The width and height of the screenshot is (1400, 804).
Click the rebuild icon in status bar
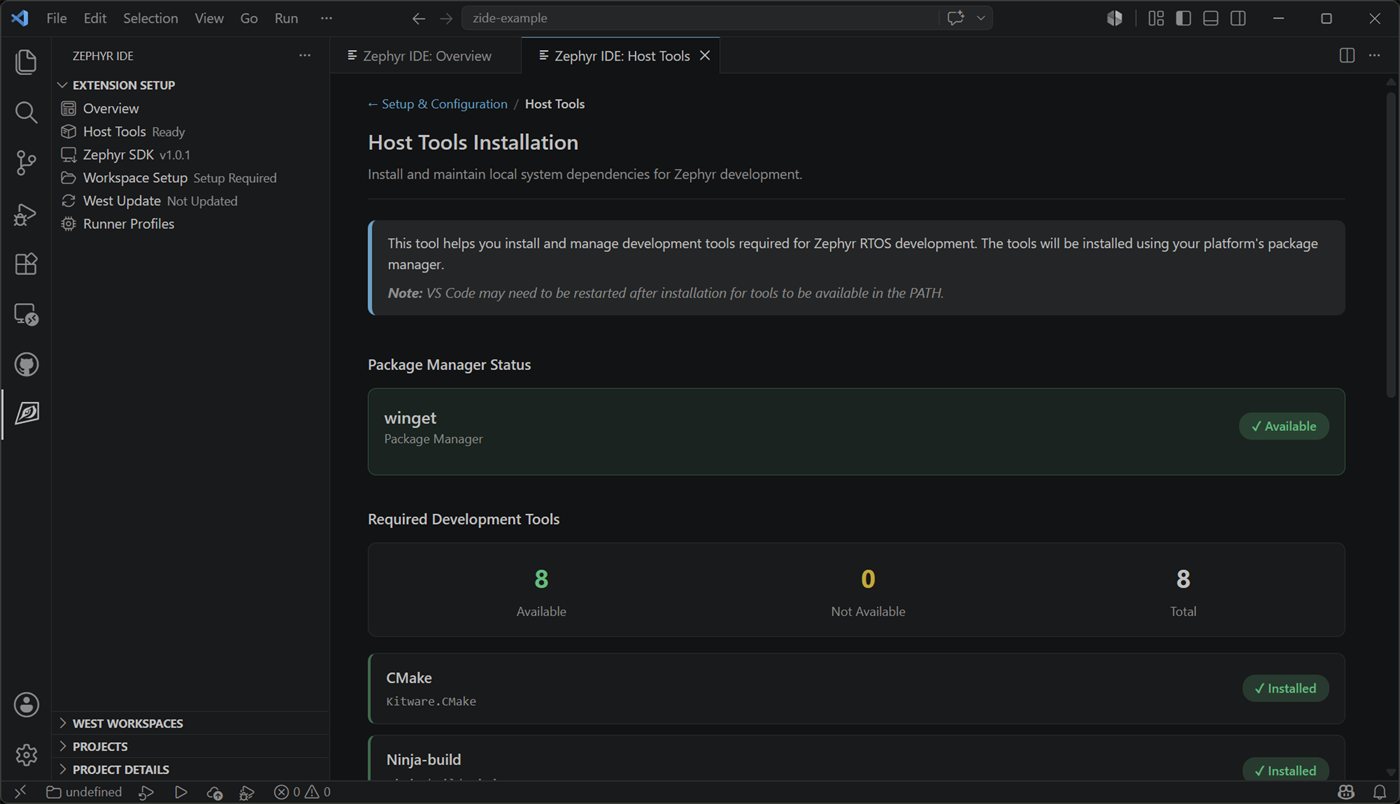146,792
